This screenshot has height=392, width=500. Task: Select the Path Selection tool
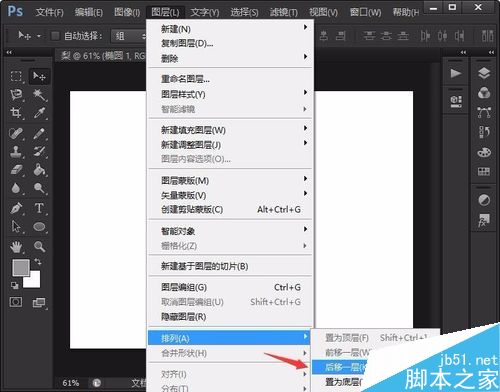(16, 227)
